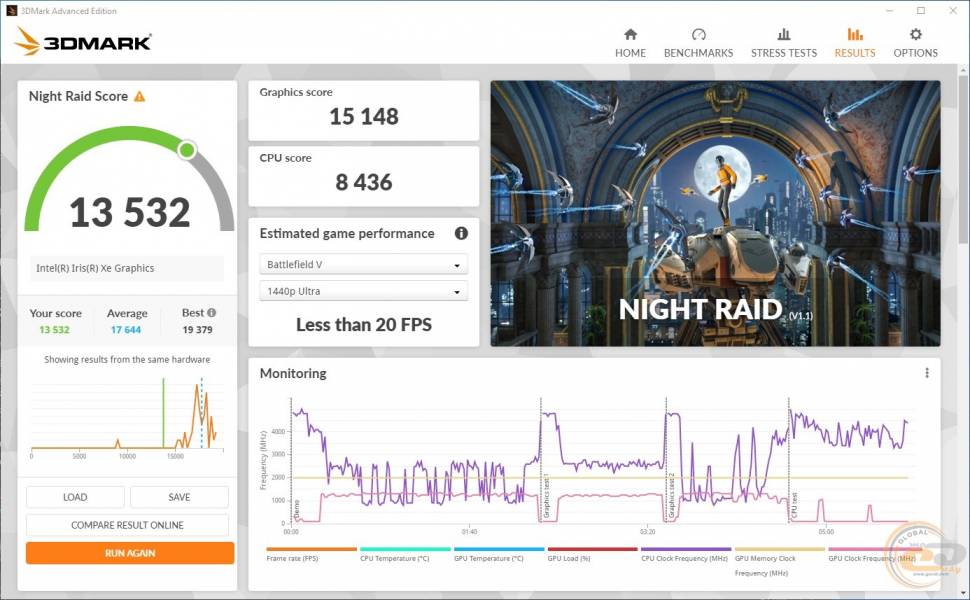Toggle Frame rate (FPS) legend swatch
The height and width of the screenshot is (600, 970).
click(312, 549)
